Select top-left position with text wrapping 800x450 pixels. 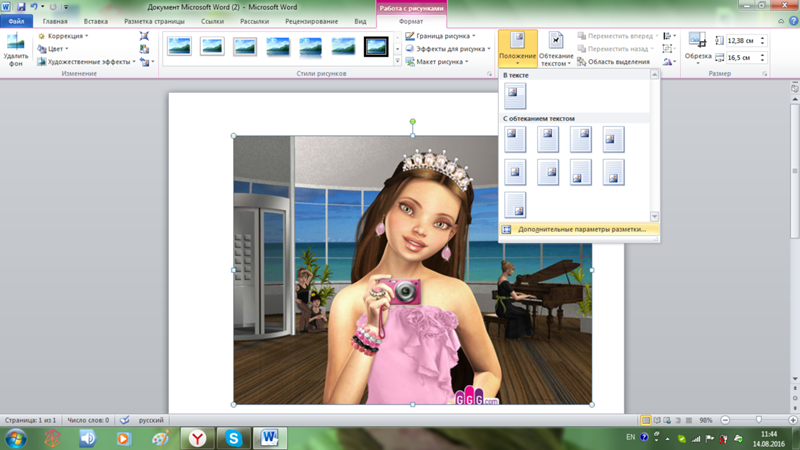click(515, 139)
